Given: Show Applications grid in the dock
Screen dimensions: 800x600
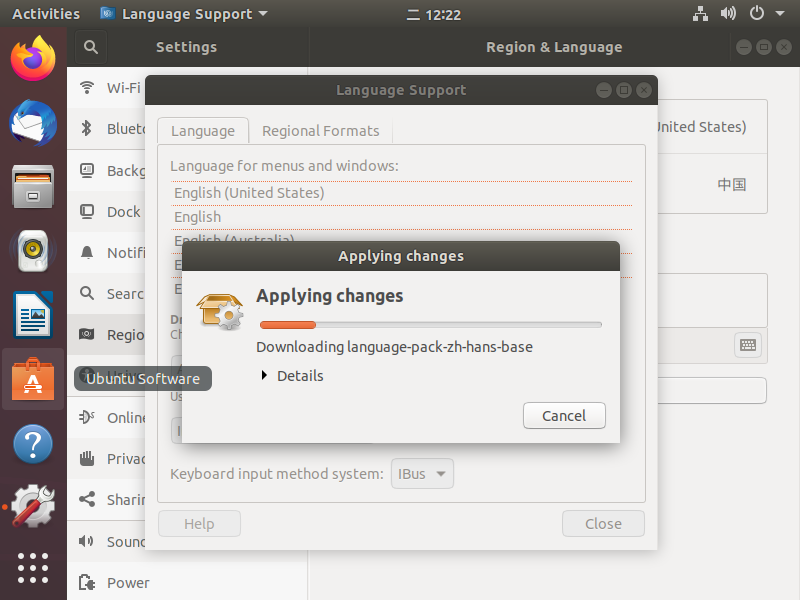Looking at the screenshot, I should click(x=33, y=568).
